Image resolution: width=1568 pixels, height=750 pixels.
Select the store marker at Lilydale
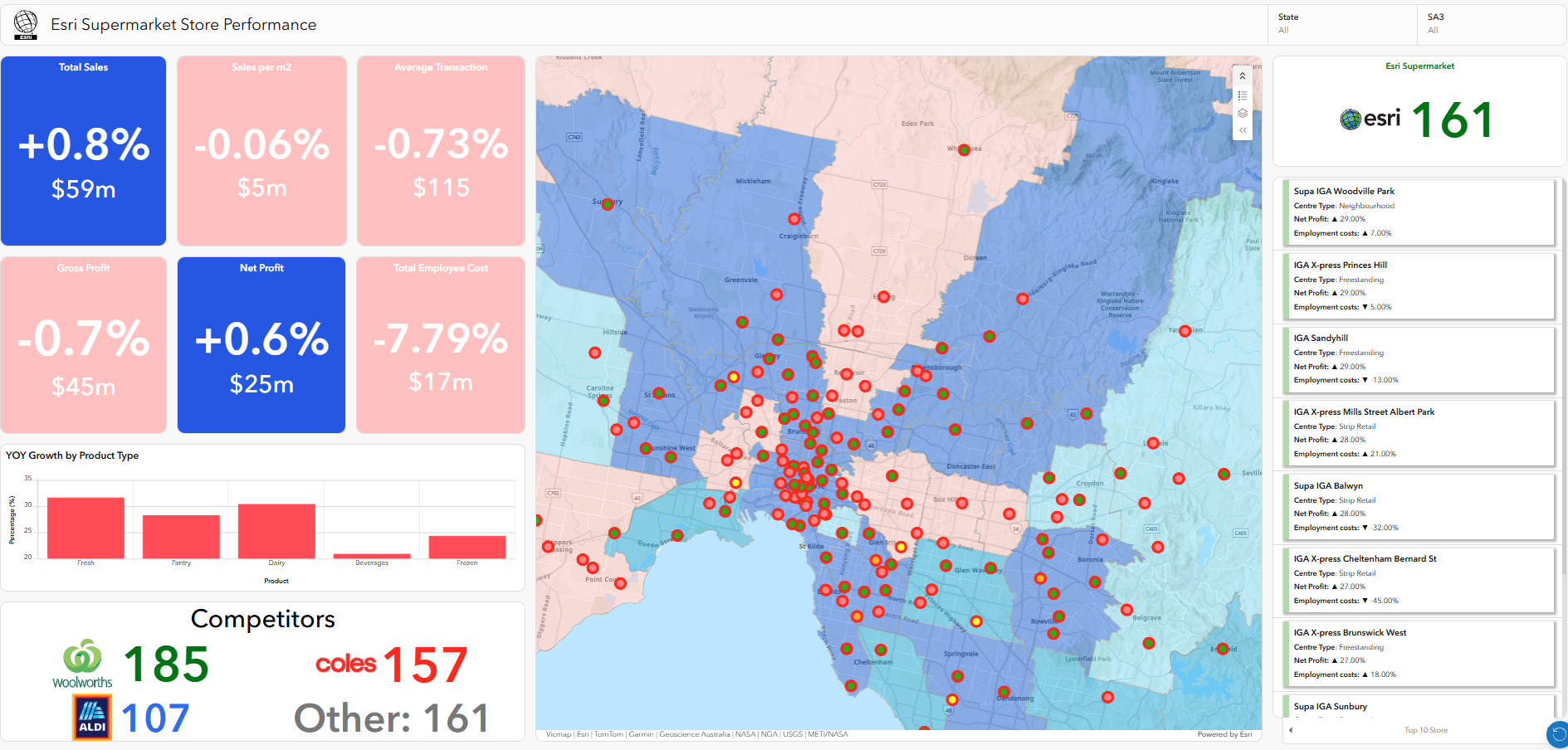point(1153,444)
